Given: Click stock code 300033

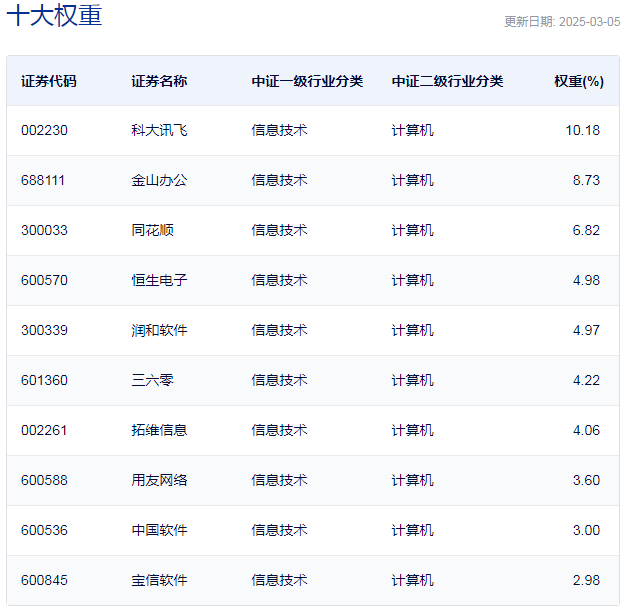Looking at the screenshot, I should [x=44, y=230].
